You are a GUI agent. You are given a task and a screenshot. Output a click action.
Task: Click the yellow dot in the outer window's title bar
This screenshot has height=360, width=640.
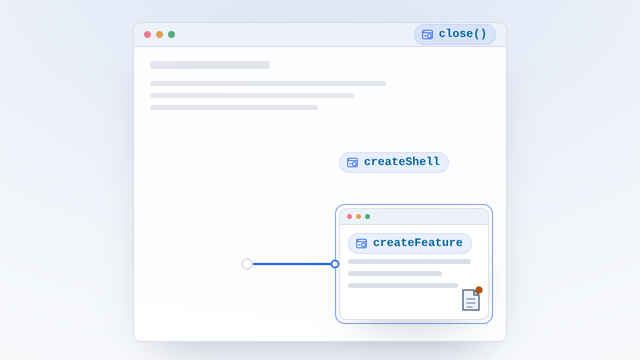tap(160, 35)
